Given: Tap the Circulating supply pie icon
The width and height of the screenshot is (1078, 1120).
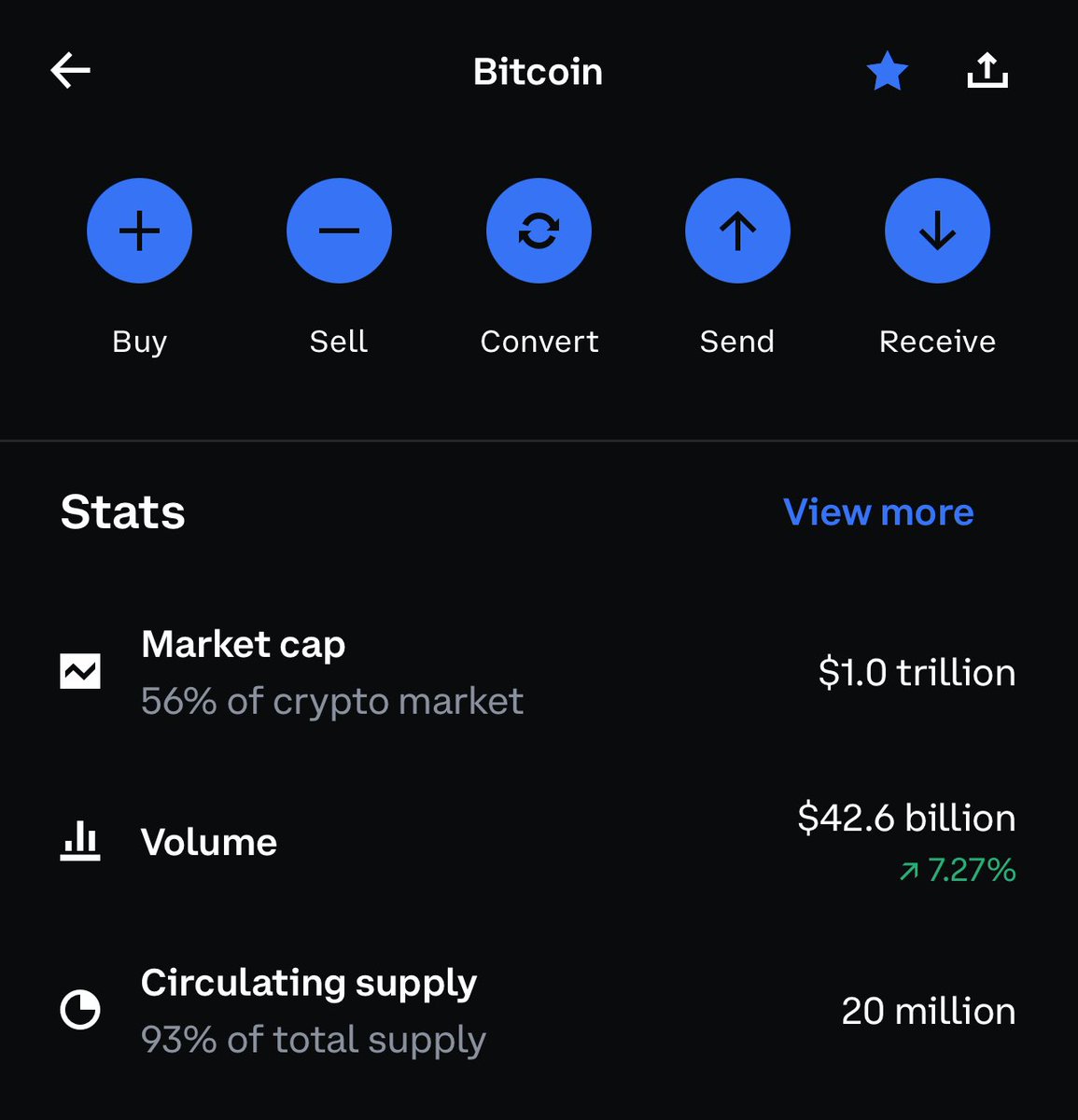Looking at the screenshot, I should pyautogui.click(x=80, y=1010).
